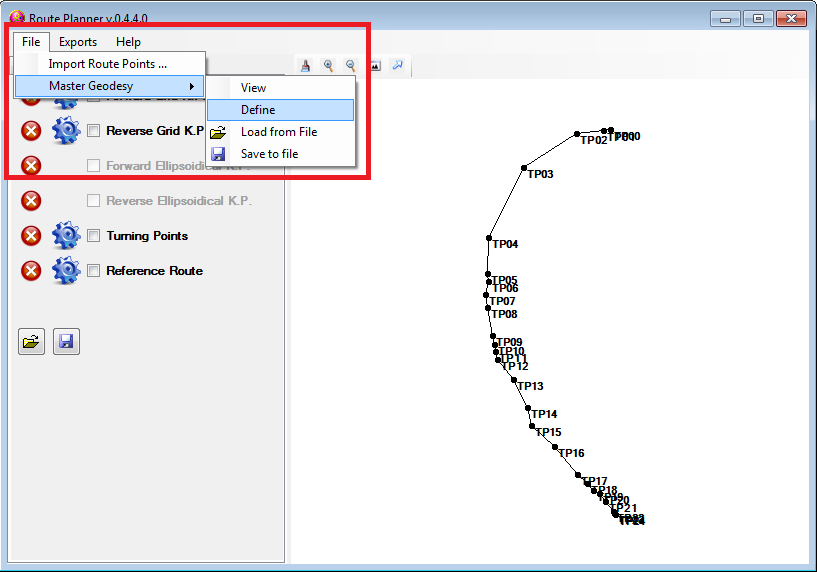
Task: Open gear settings for Reverse Grid K.P.
Action: [x=66, y=130]
